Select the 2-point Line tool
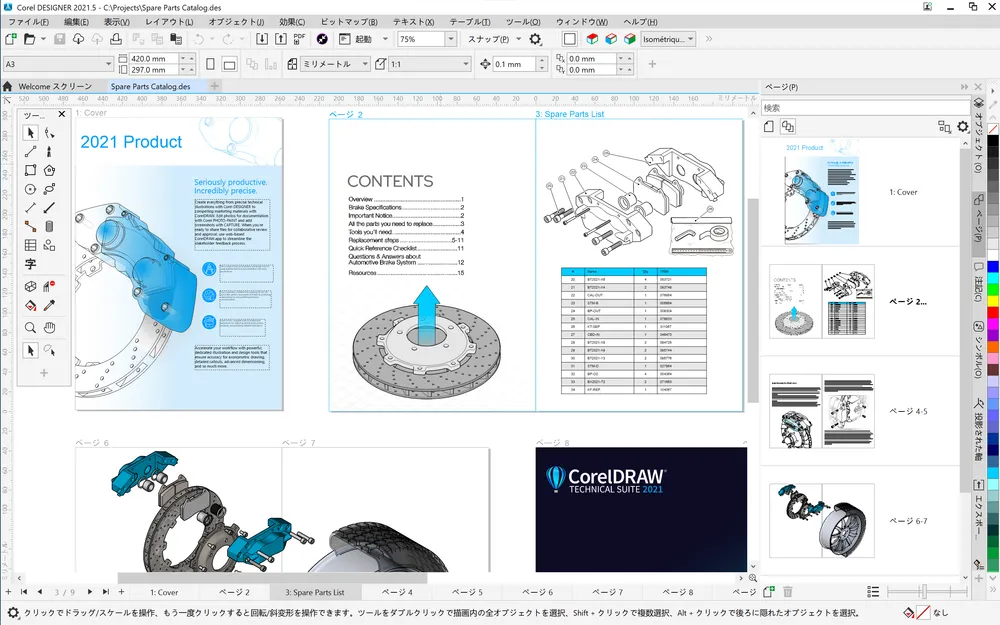Screen dimensions: 1000x625 tap(30, 152)
